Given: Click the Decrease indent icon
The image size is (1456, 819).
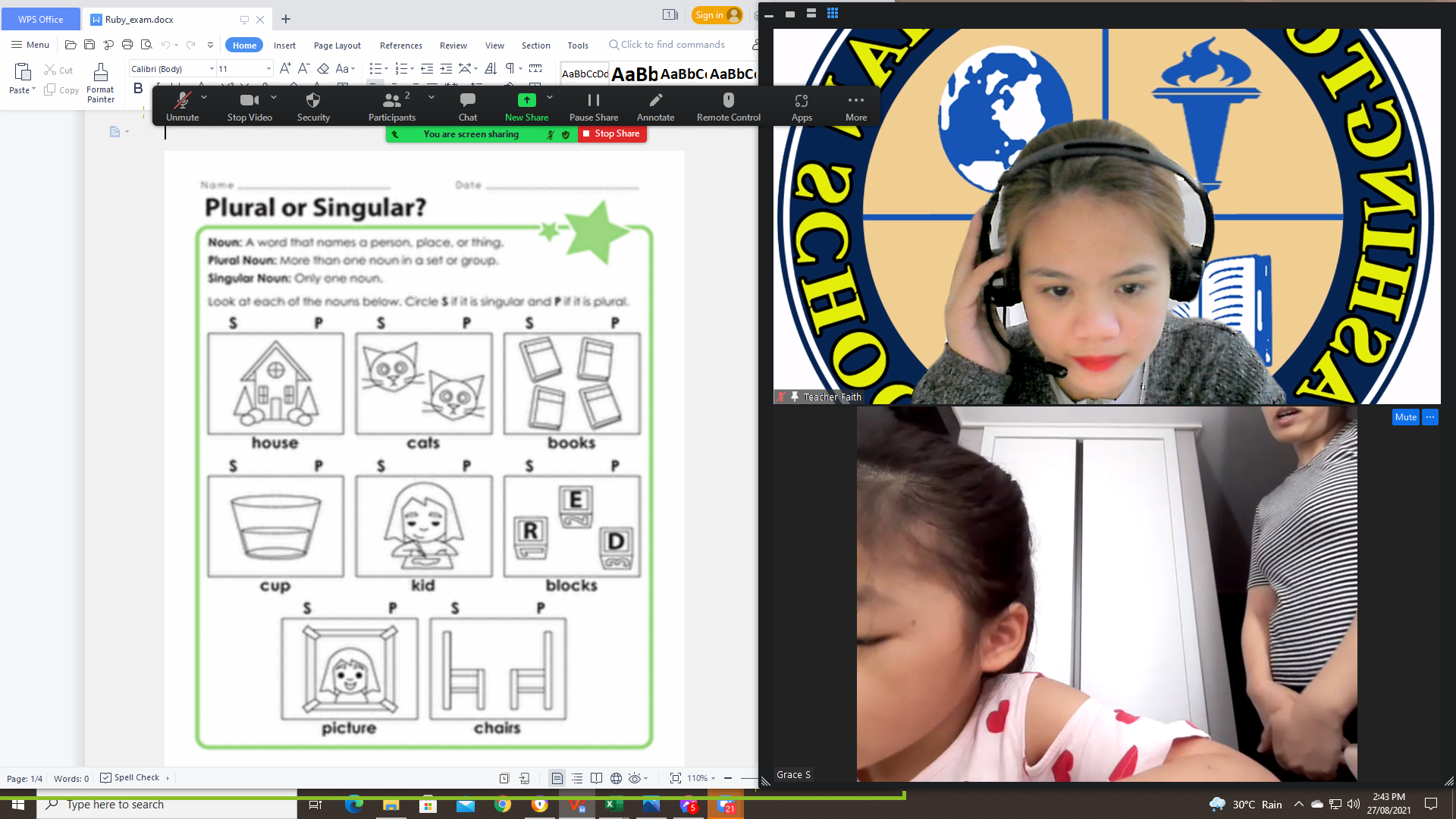Looking at the screenshot, I should 427,68.
